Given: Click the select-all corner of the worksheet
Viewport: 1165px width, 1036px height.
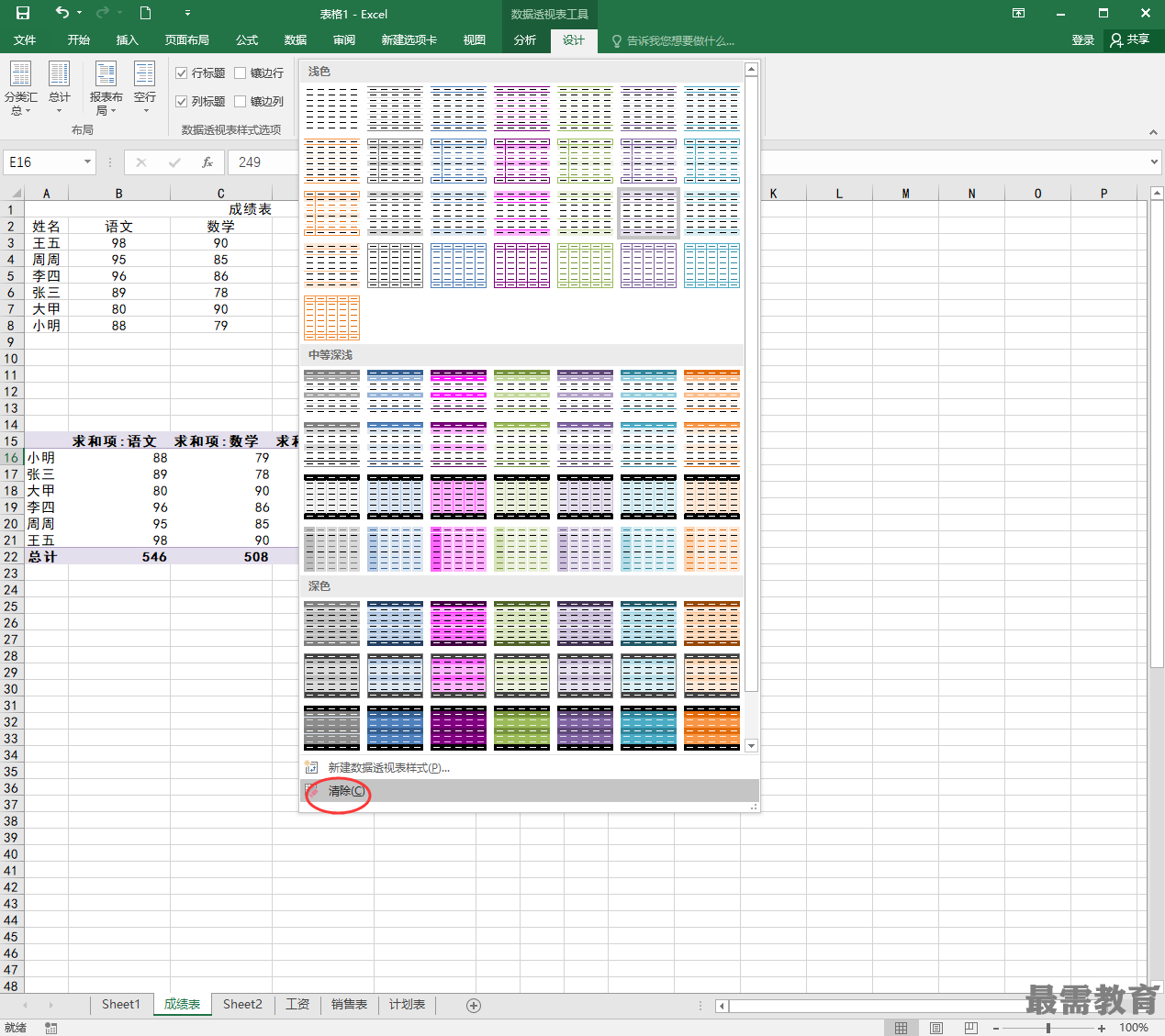Looking at the screenshot, I should [12, 193].
